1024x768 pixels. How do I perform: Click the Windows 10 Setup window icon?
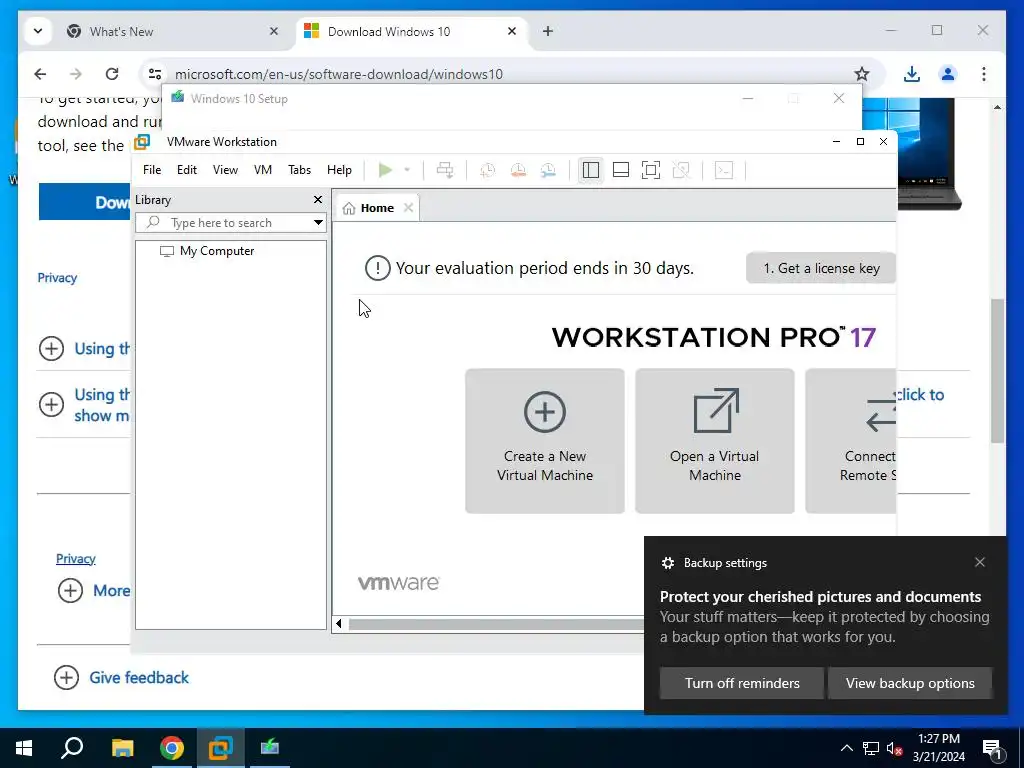(x=178, y=97)
